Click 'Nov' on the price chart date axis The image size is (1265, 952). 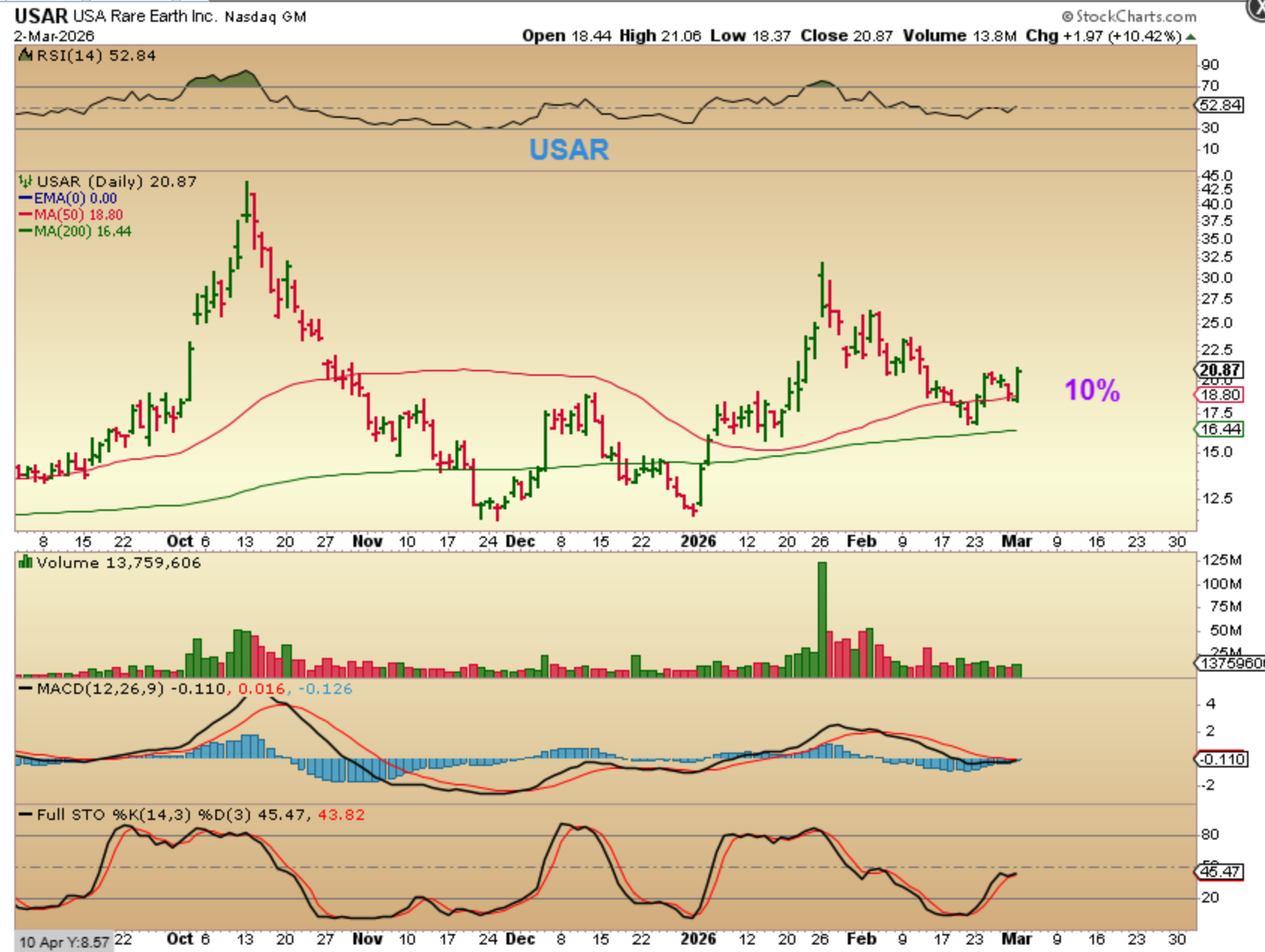(368, 542)
